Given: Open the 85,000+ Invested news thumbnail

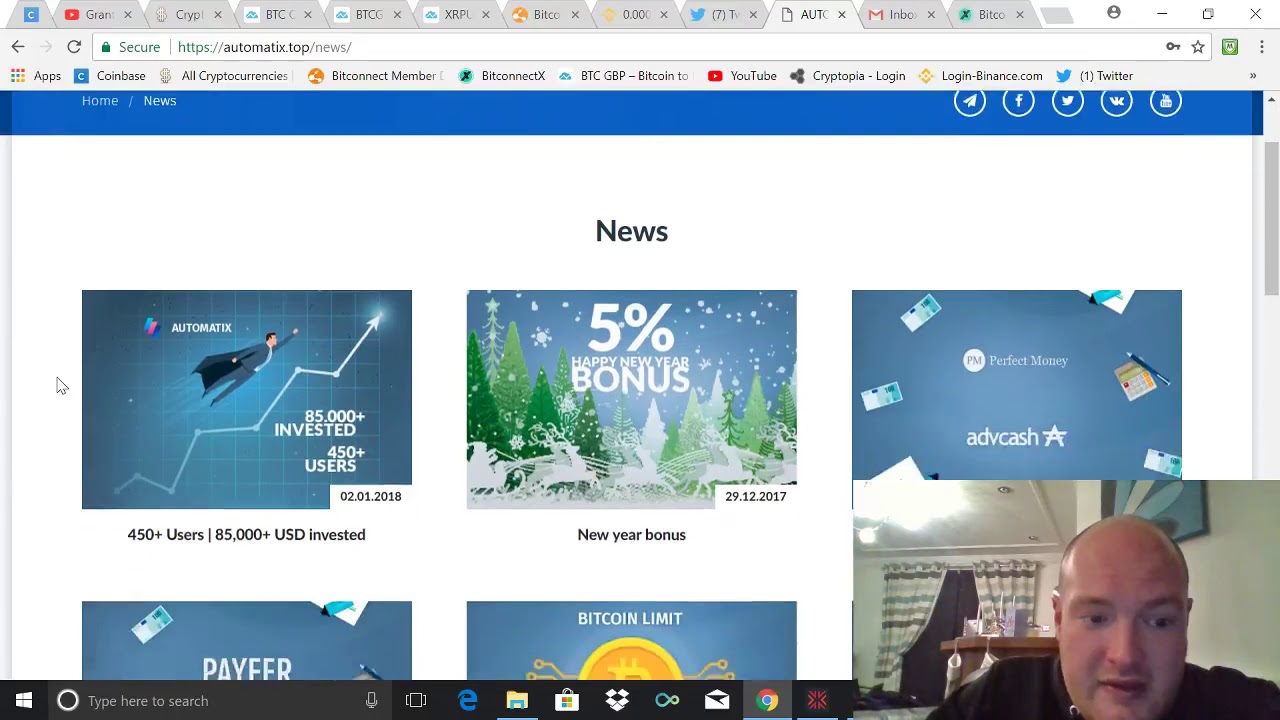Looking at the screenshot, I should pyautogui.click(x=246, y=399).
